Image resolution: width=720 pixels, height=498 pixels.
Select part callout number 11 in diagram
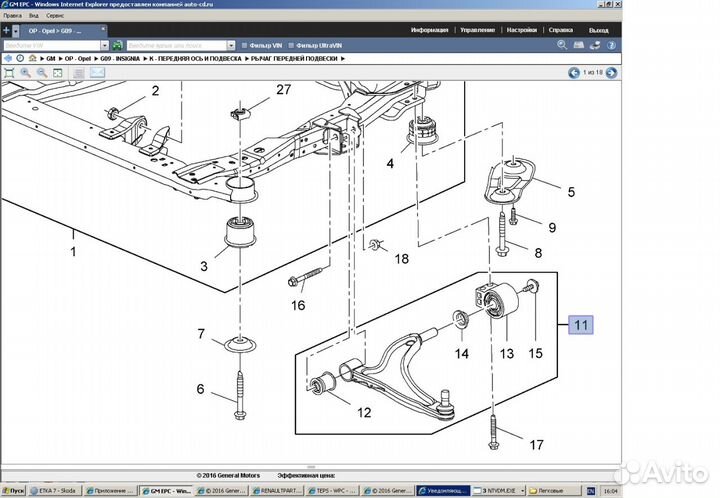pos(581,323)
